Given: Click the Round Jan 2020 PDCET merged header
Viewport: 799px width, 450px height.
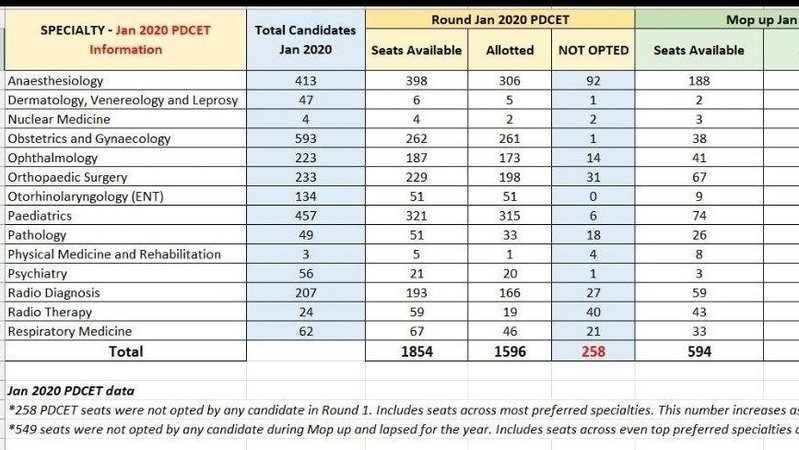Looking at the screenshot, I should coord(500,19).
